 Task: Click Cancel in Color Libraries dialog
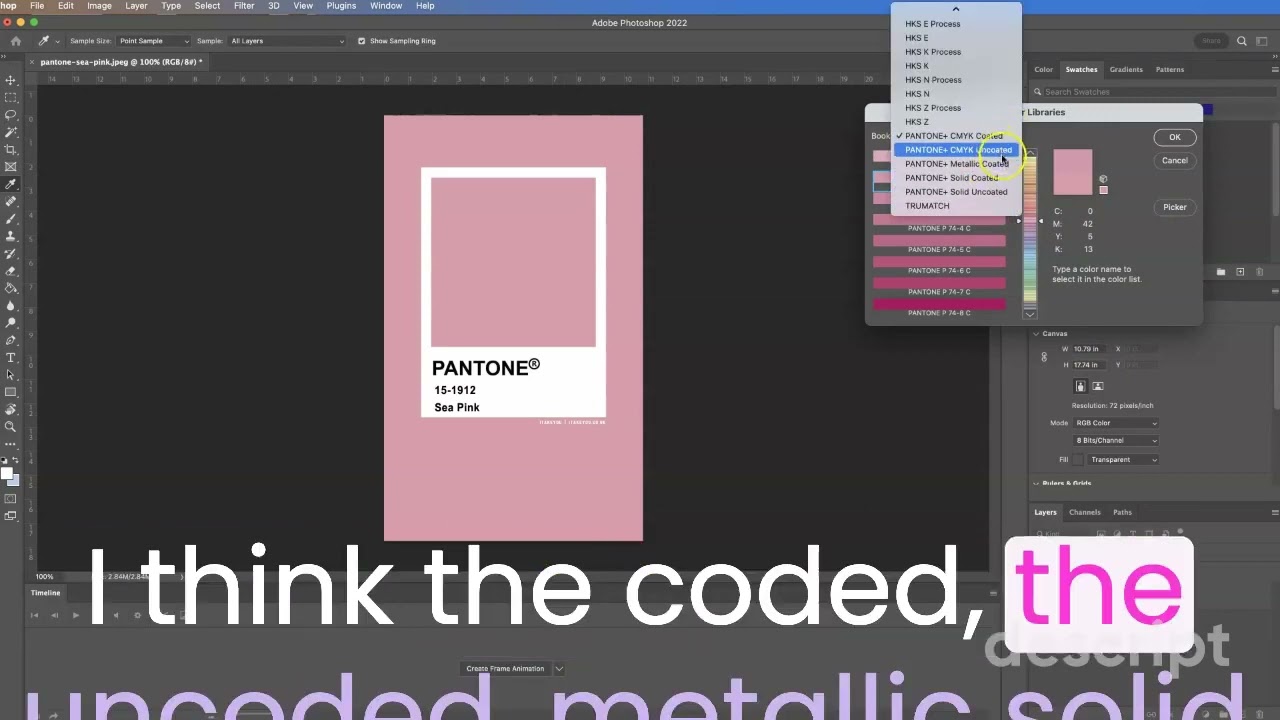point(1175,161)
